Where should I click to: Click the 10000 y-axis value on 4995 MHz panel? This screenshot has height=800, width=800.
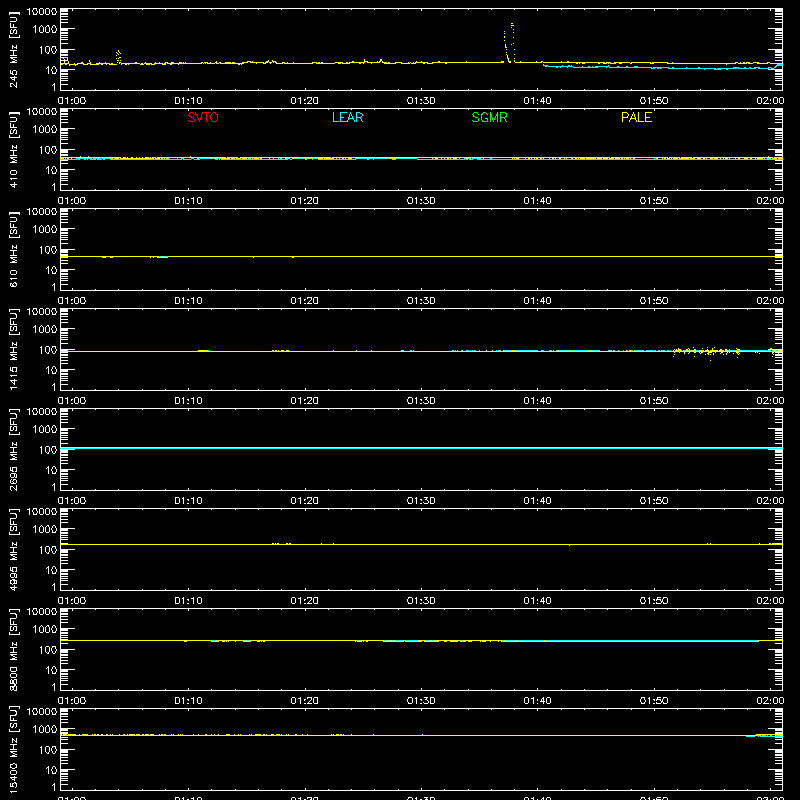pos(42,512)
